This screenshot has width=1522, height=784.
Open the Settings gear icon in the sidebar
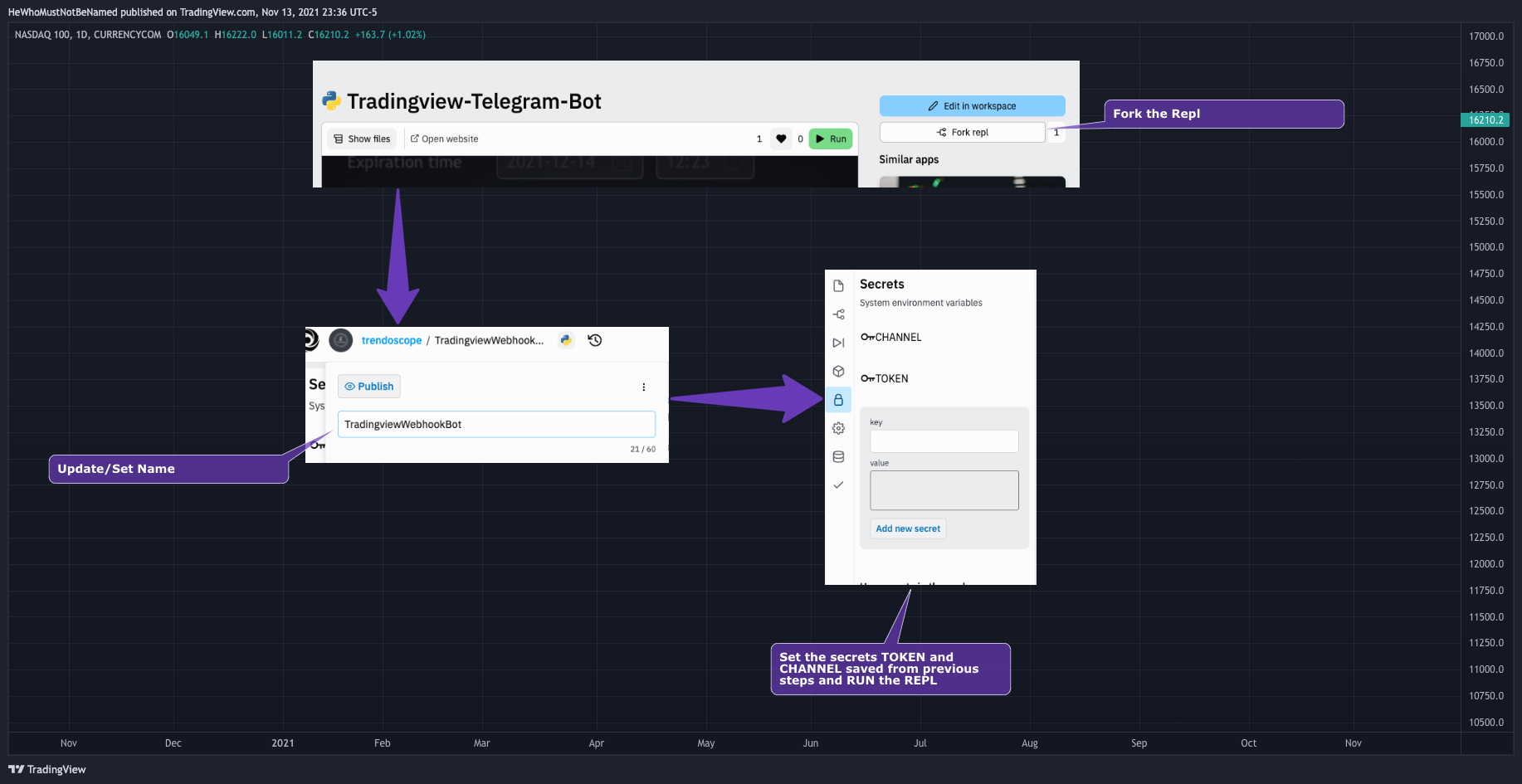click(839, 428)
